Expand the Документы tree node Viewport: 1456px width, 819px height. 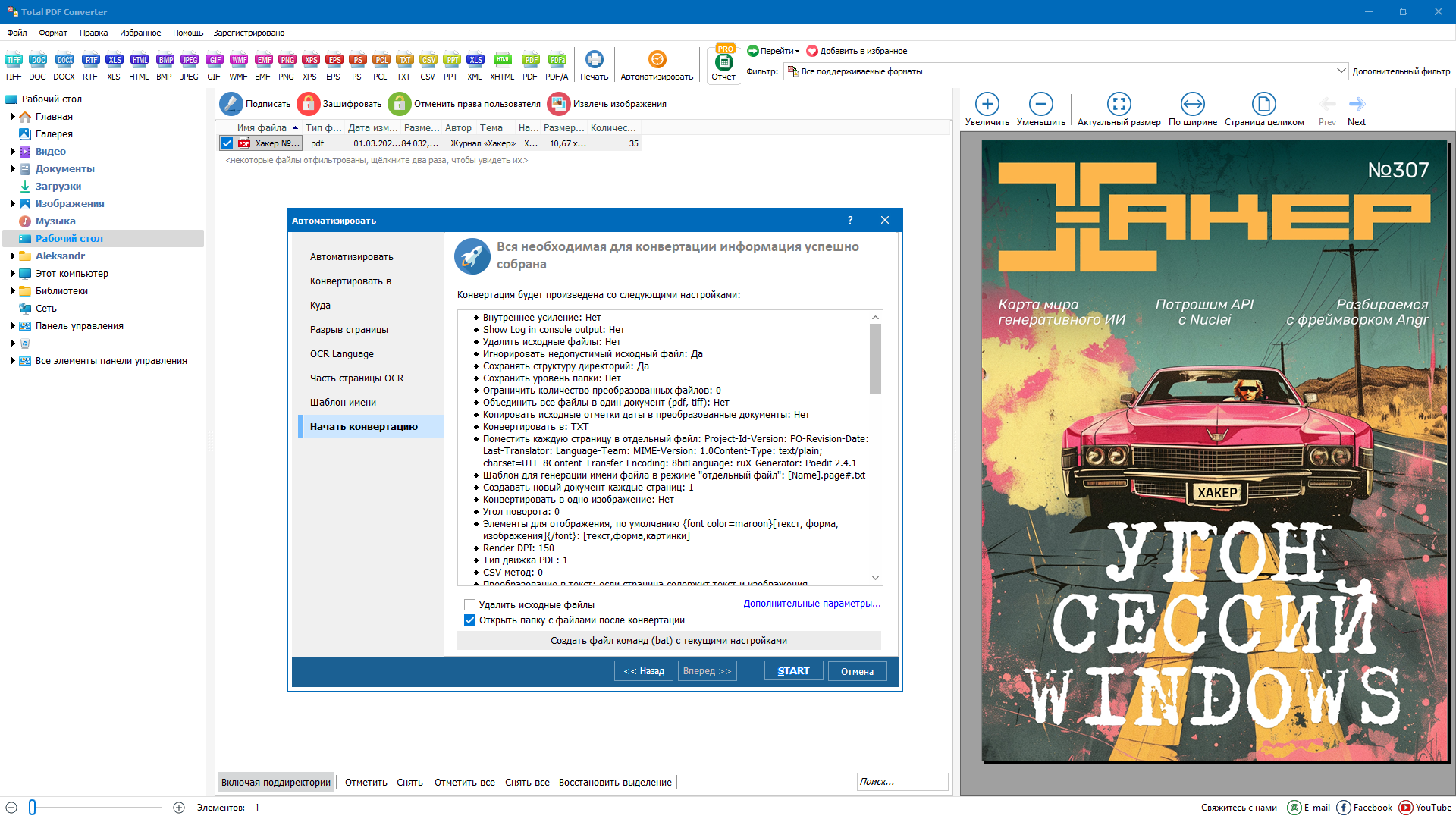(x=13, y=169)
